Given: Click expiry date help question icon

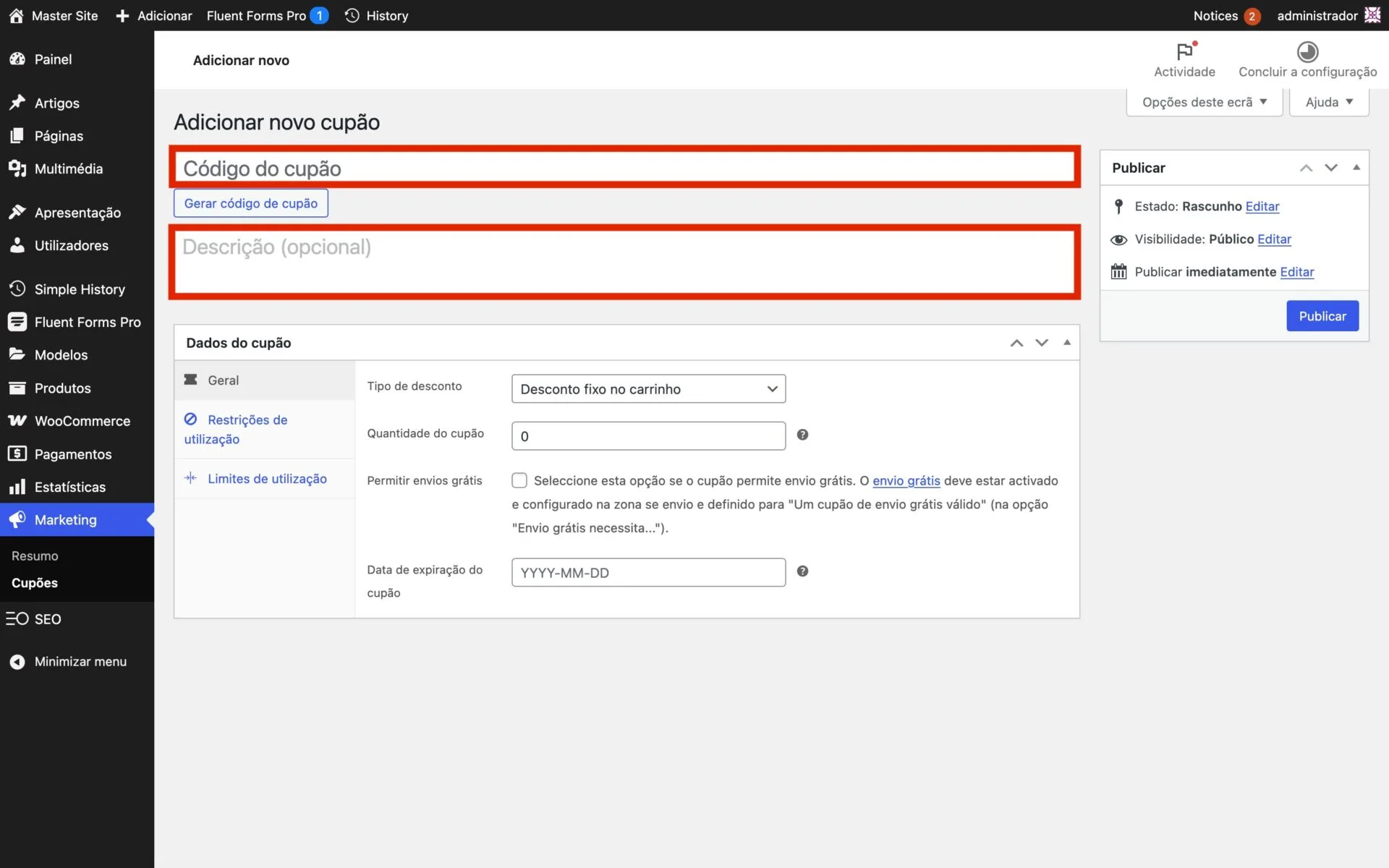Looking at the screenshot, I should 802,571.
